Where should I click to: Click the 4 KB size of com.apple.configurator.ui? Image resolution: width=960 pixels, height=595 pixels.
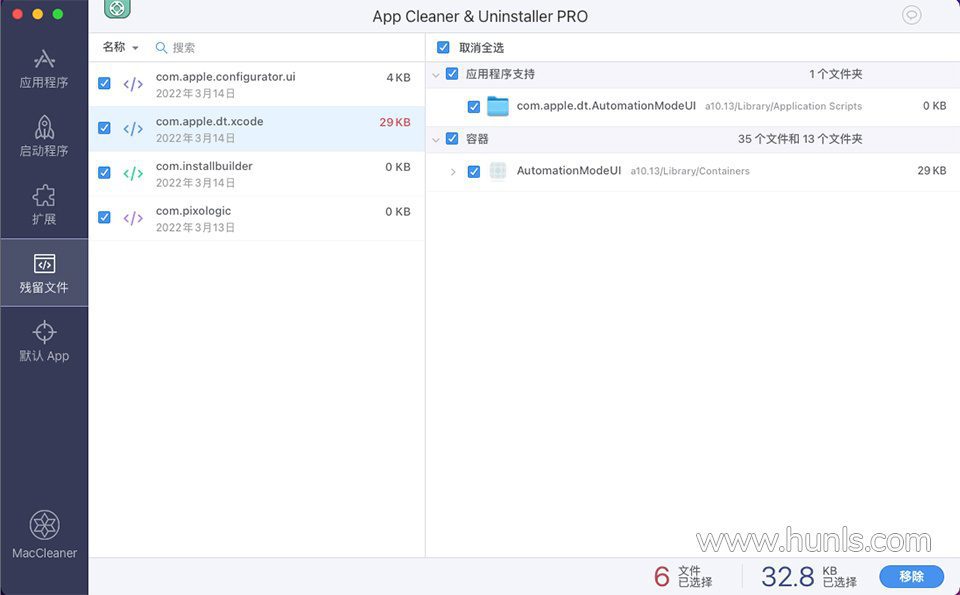399,78
